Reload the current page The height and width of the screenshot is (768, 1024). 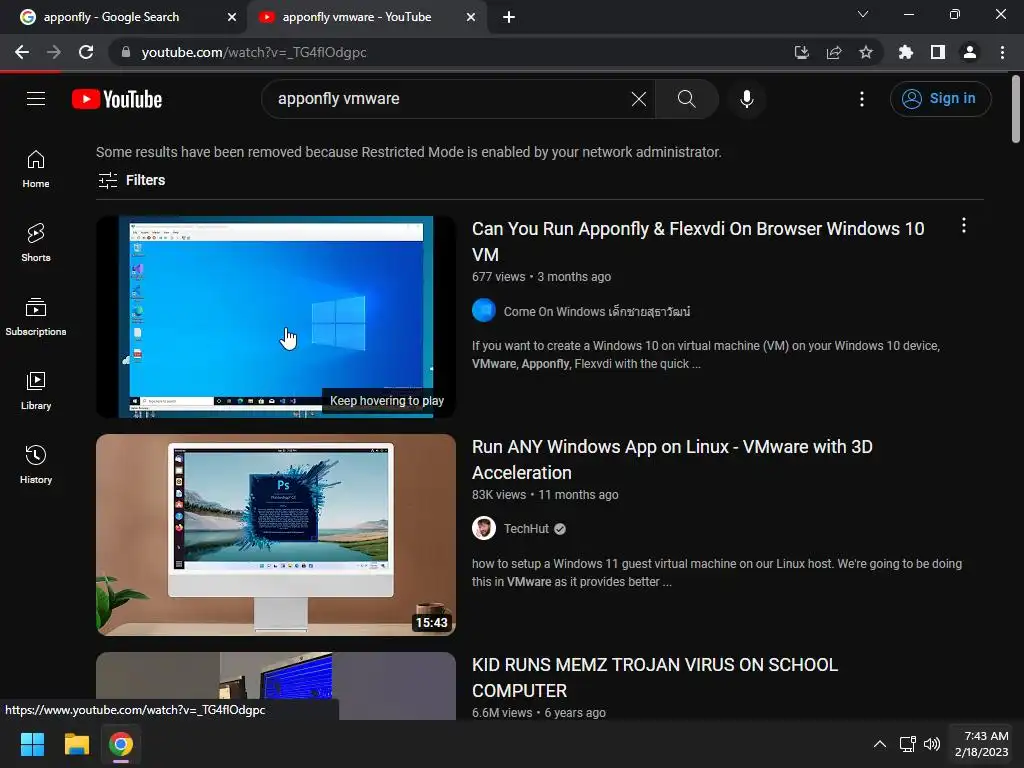pos(86,52)
